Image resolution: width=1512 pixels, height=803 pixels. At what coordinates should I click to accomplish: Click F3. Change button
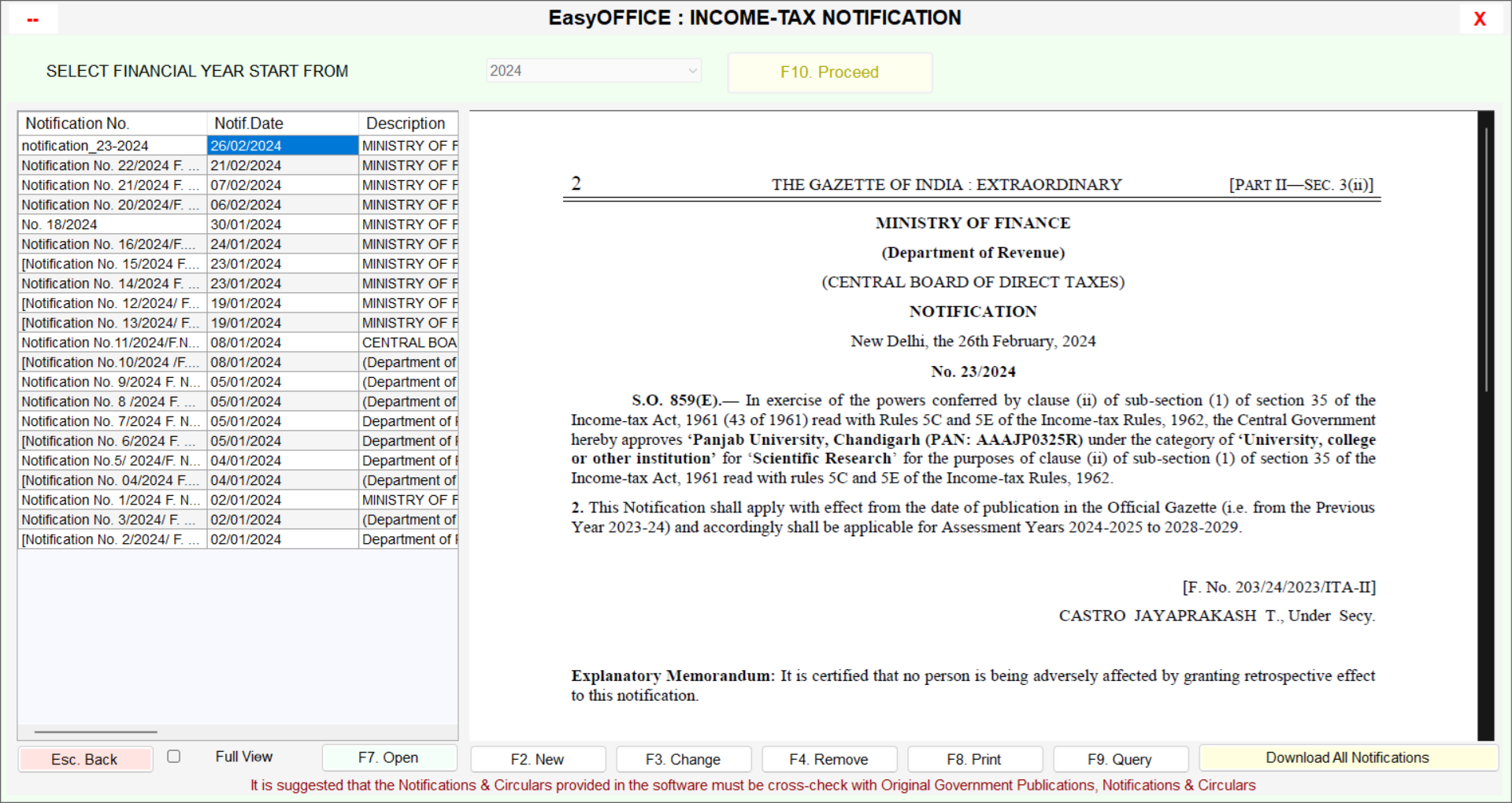[x=683, y=759]
